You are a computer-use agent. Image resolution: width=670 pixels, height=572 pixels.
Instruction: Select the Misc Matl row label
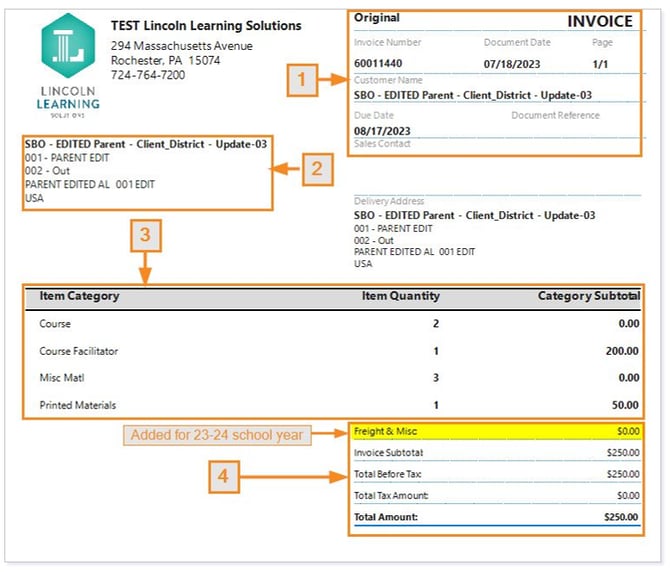(x=62, y=378)
